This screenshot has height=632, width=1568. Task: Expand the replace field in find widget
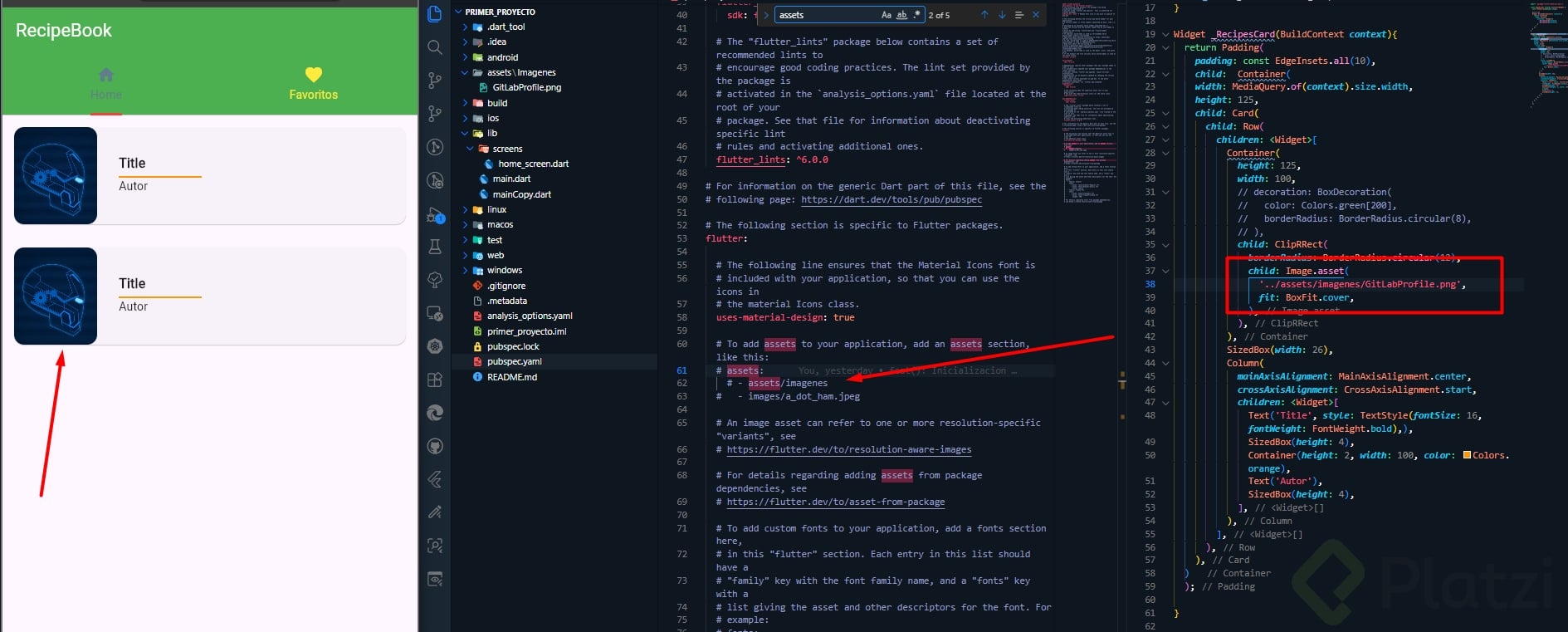click(766, 15)
